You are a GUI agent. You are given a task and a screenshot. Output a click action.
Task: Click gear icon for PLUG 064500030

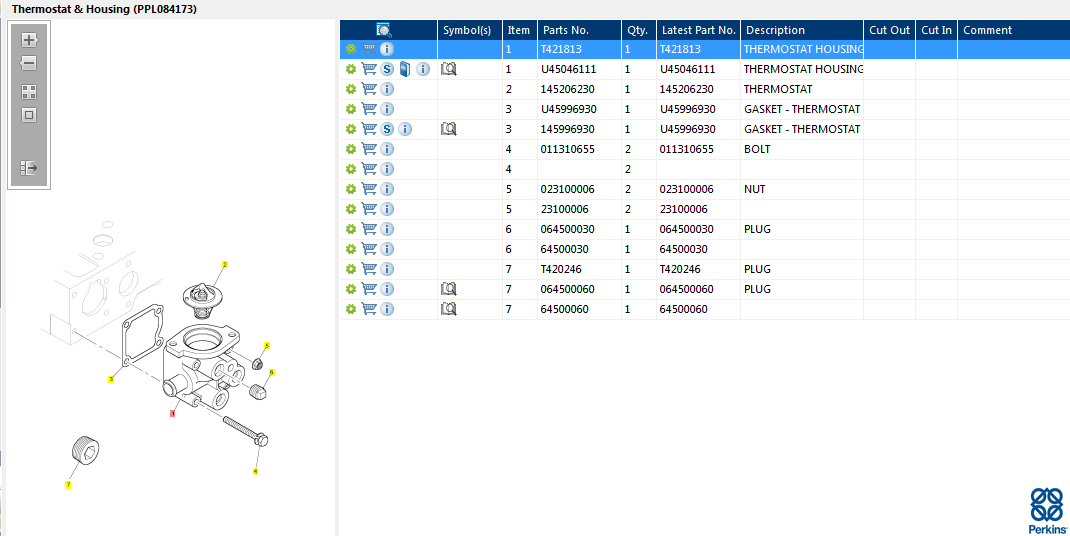351,229
